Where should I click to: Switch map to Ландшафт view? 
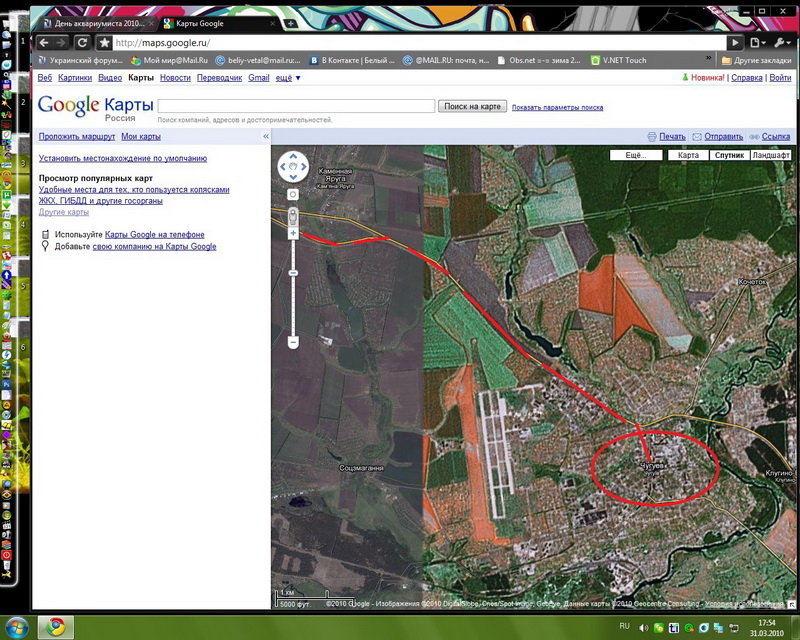pos(771,156)
